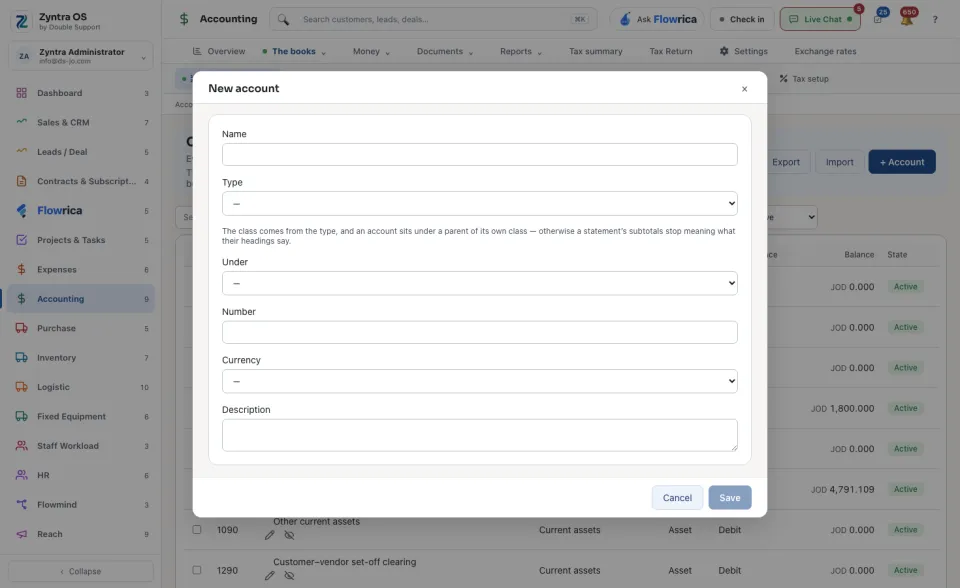960x588 pixels.
Task: Open the Type dropdown
Action: (x=479, y=203)
